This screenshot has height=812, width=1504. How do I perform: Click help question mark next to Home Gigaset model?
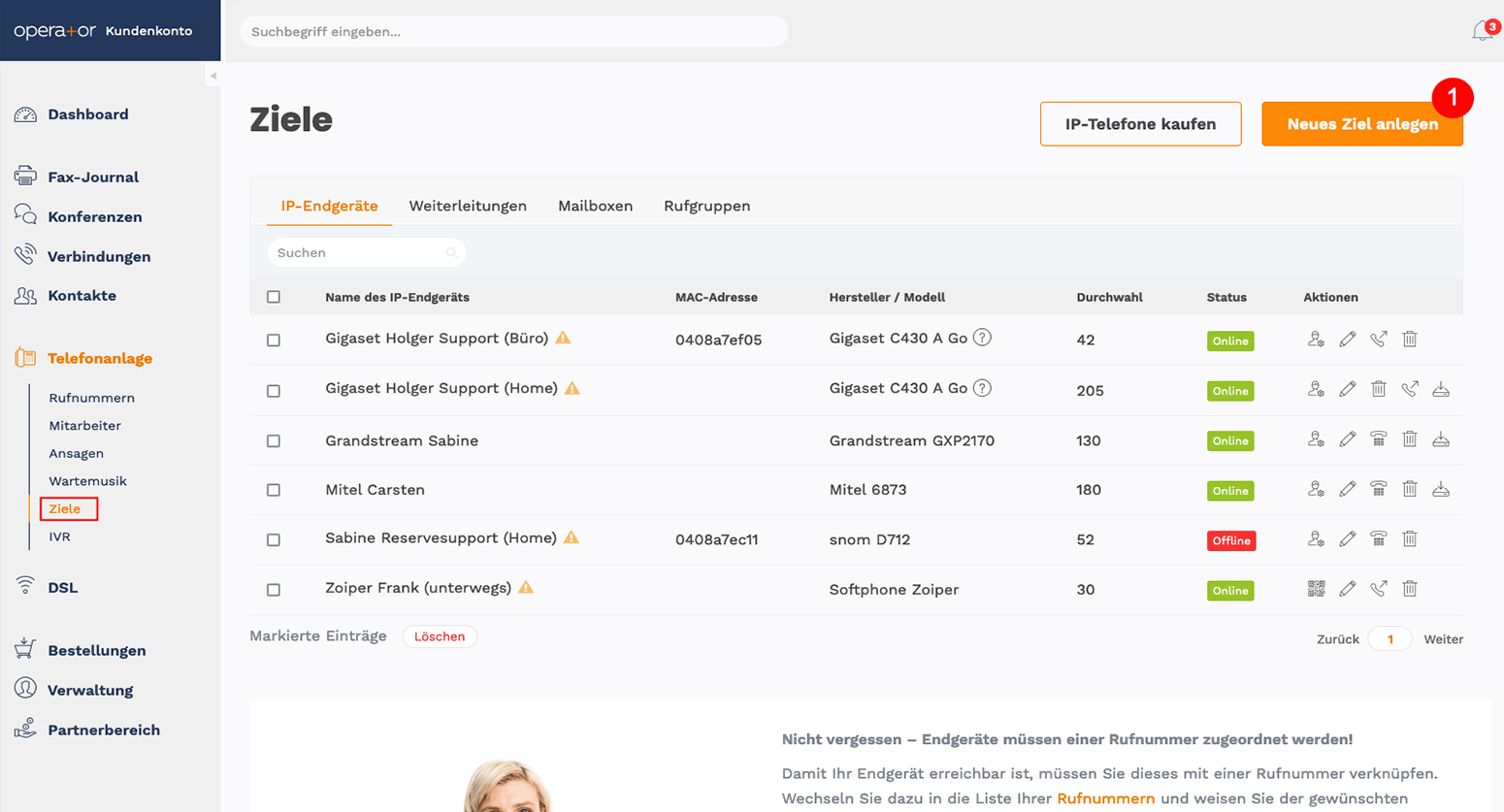coord(982,388)
